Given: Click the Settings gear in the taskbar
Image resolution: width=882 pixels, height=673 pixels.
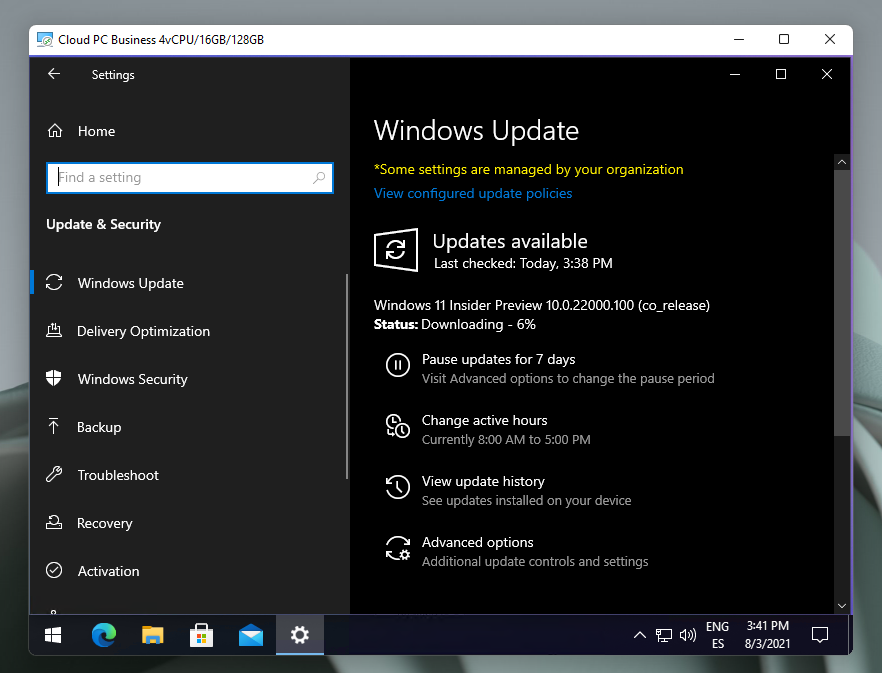Looking at the screenshot, I should 300,635.
